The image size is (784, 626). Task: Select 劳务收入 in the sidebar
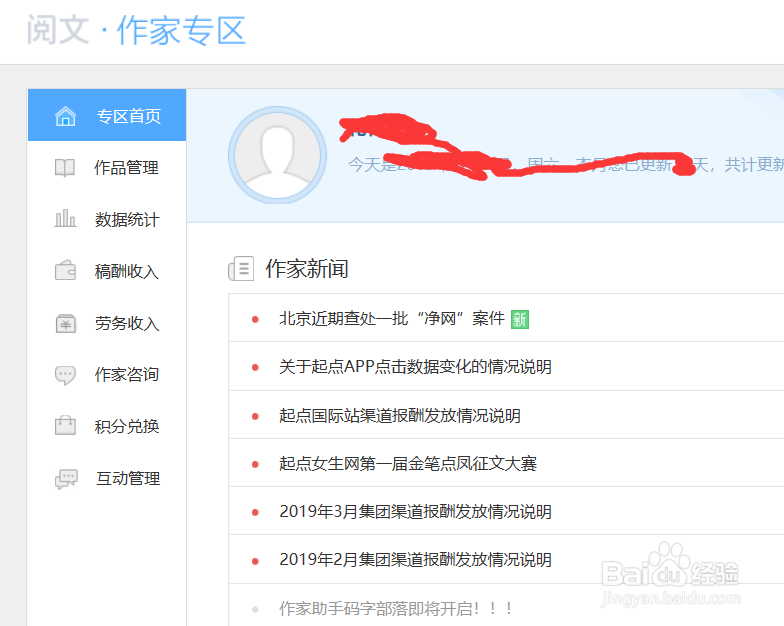(x=107, y=323)
